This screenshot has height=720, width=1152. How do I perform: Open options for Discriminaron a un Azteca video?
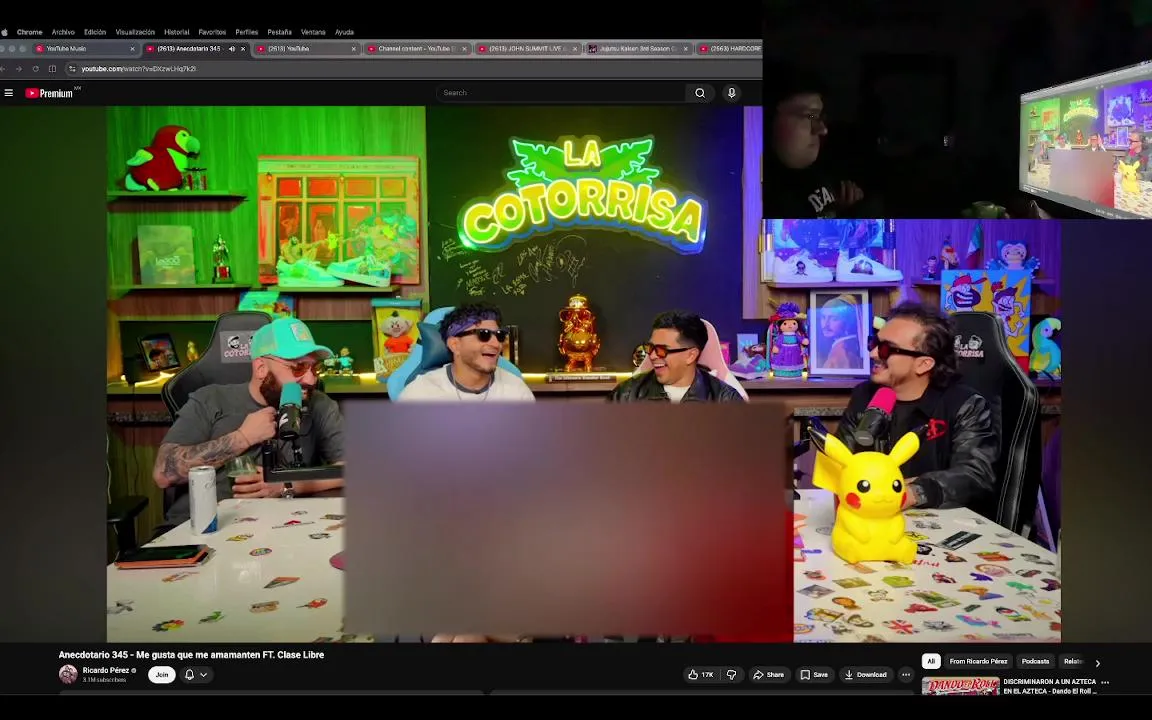1105,683
